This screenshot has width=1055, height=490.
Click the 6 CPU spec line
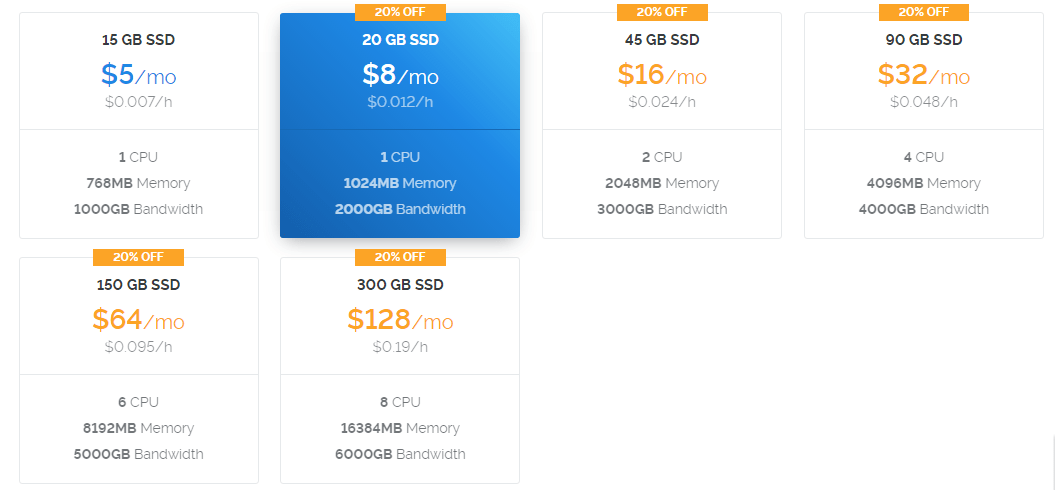click(139, 402)
